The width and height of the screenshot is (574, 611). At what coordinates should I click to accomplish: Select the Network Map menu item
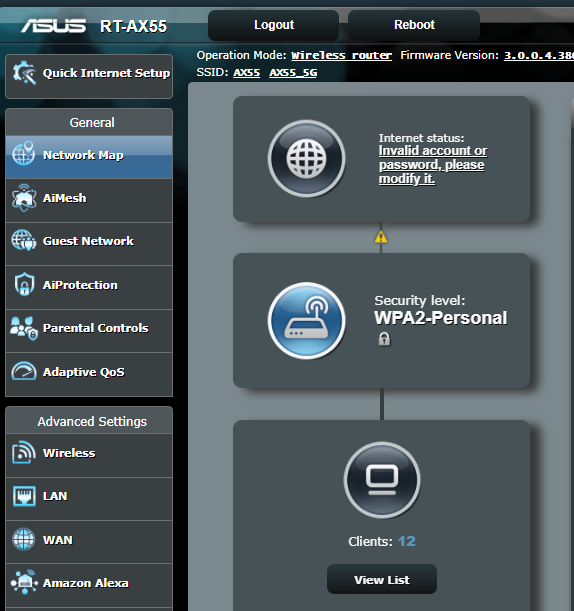tap(89, 157)
